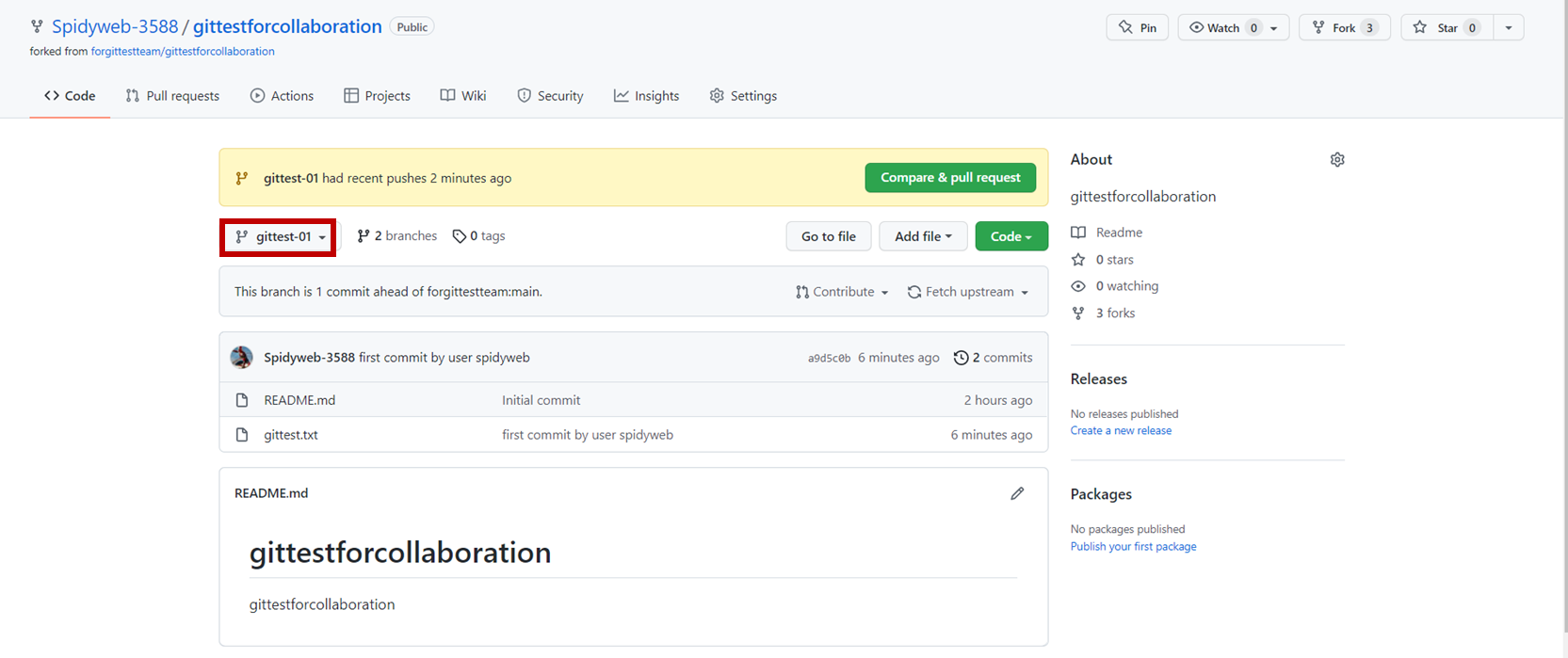This screenshot has height=658, width=1568.
Task: View the 2 branches link
Action: pyautogui.click(x=396, y=236)
